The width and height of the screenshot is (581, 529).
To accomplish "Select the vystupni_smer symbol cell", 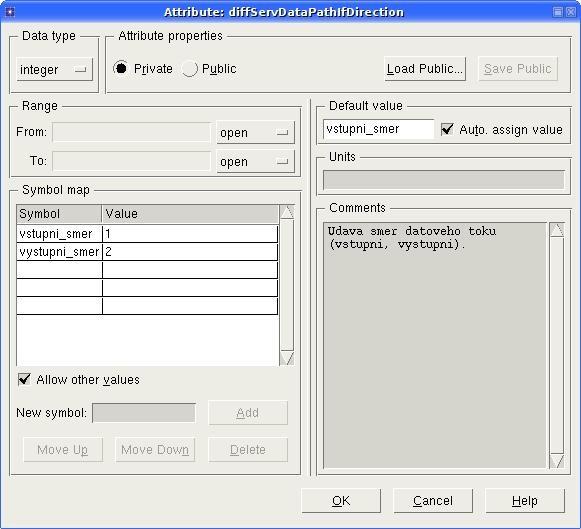I will (x=59, y=252).
